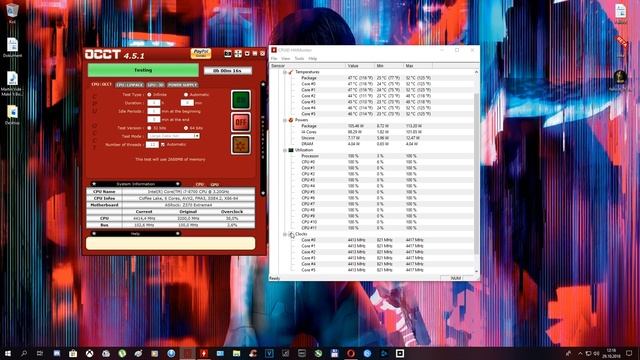Click the Powers flame icon

[291, 120]
